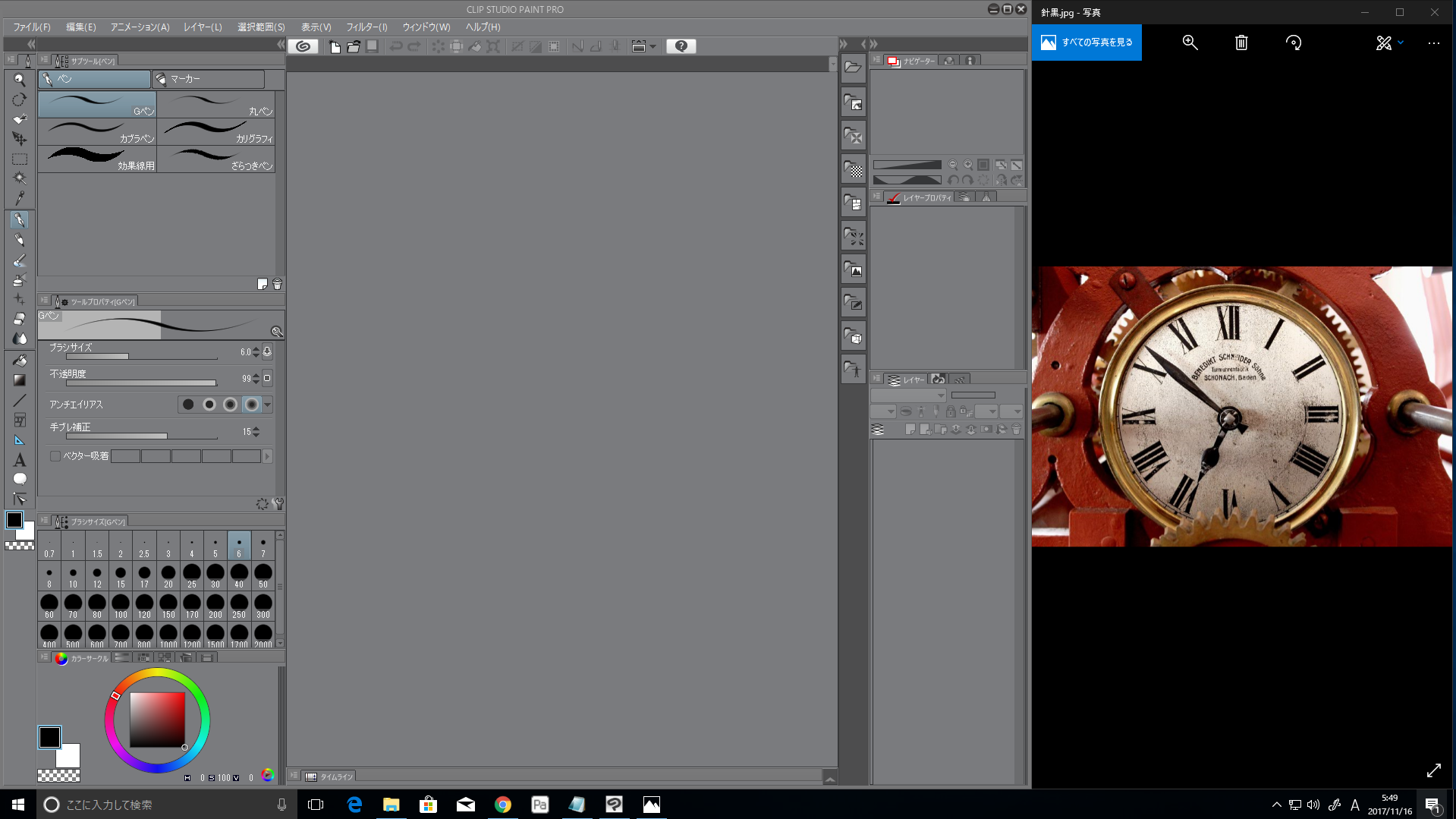This screenshot has width=1456, height=819.
Task: Click すべての写真を見る button
Action: click(1086, 43)
